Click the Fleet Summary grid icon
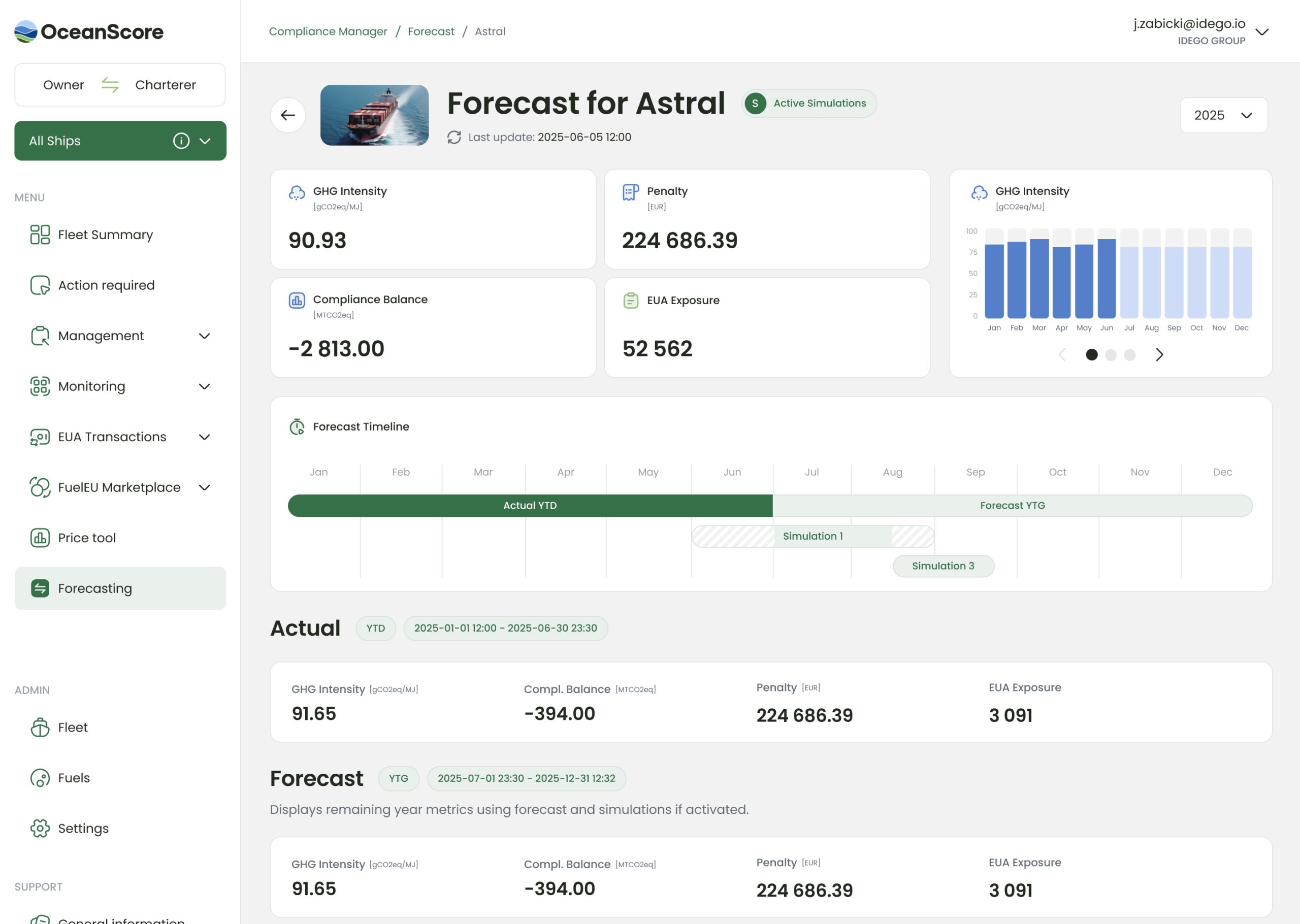 coord(40,235)
